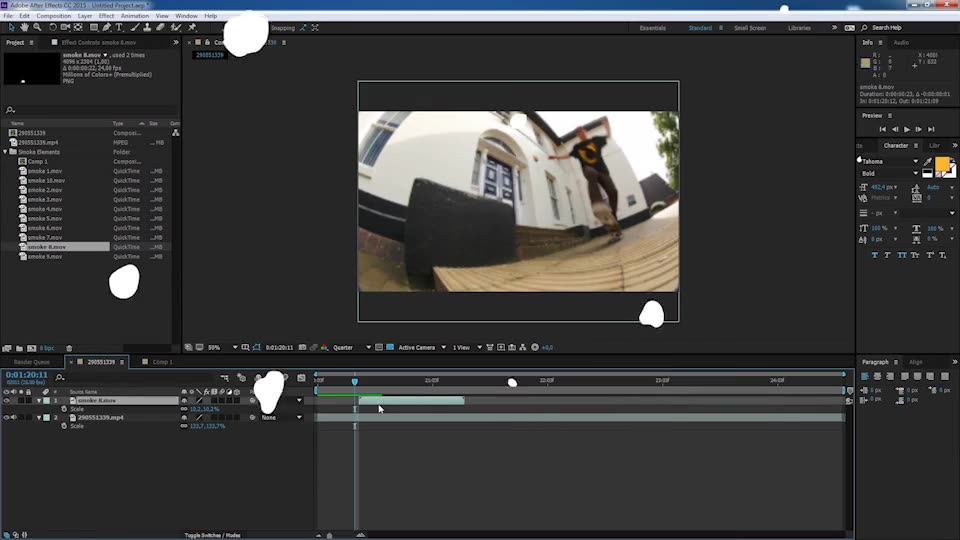Toggle visibility eye of 290551339.mp4 layer
The height and width of the screenshot is (540, 960).
6,418
